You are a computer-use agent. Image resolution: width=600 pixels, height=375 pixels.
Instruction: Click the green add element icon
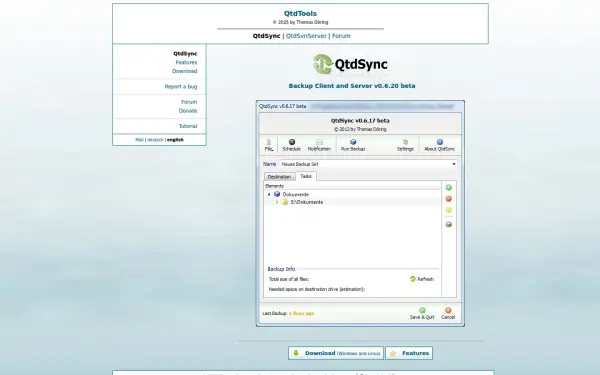448,187
